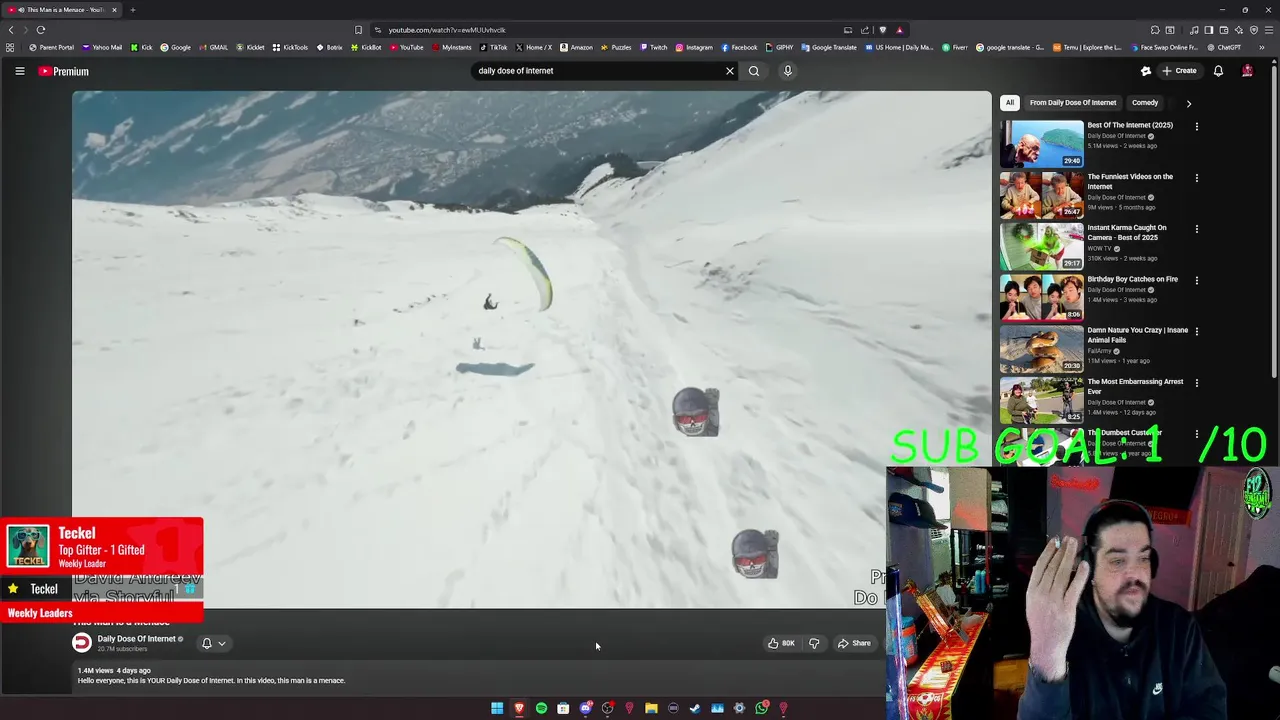Select the From Daily Dose Of Internet chip
The width and height of the screenshot is (1280, 720).
point(1073,102)
